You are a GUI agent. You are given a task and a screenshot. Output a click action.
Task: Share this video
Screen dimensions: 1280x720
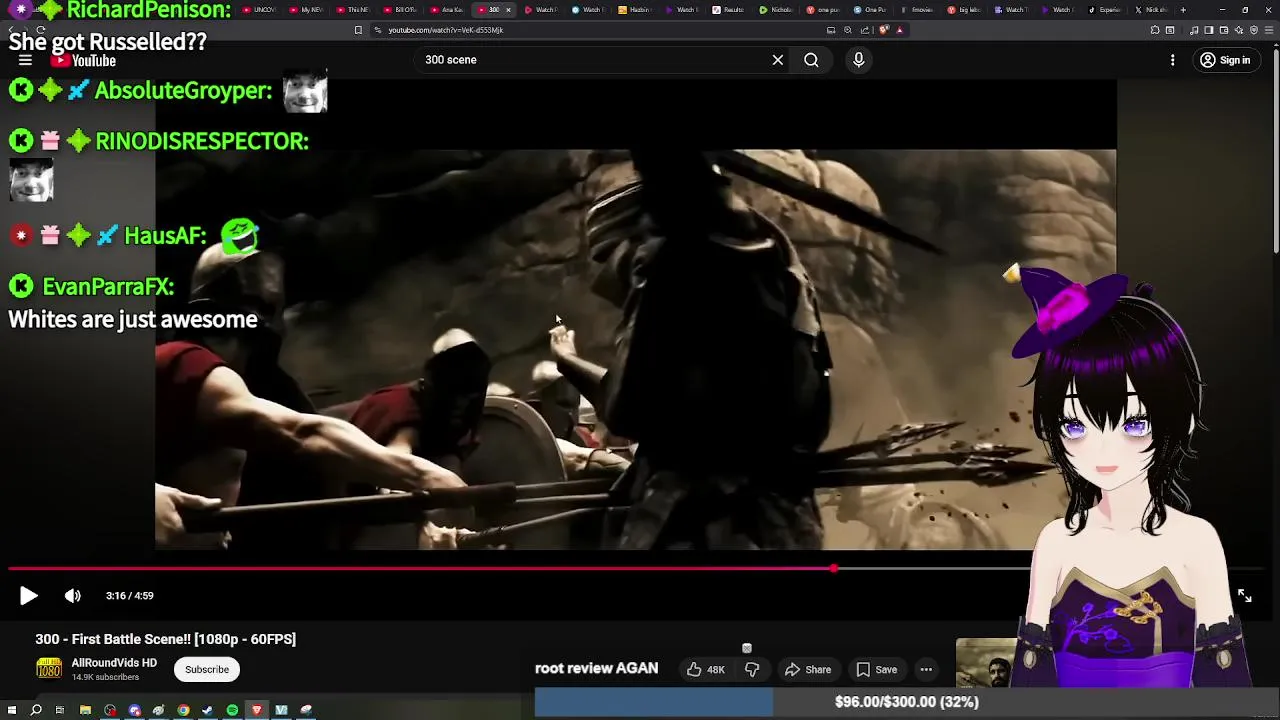pos(808,670)
